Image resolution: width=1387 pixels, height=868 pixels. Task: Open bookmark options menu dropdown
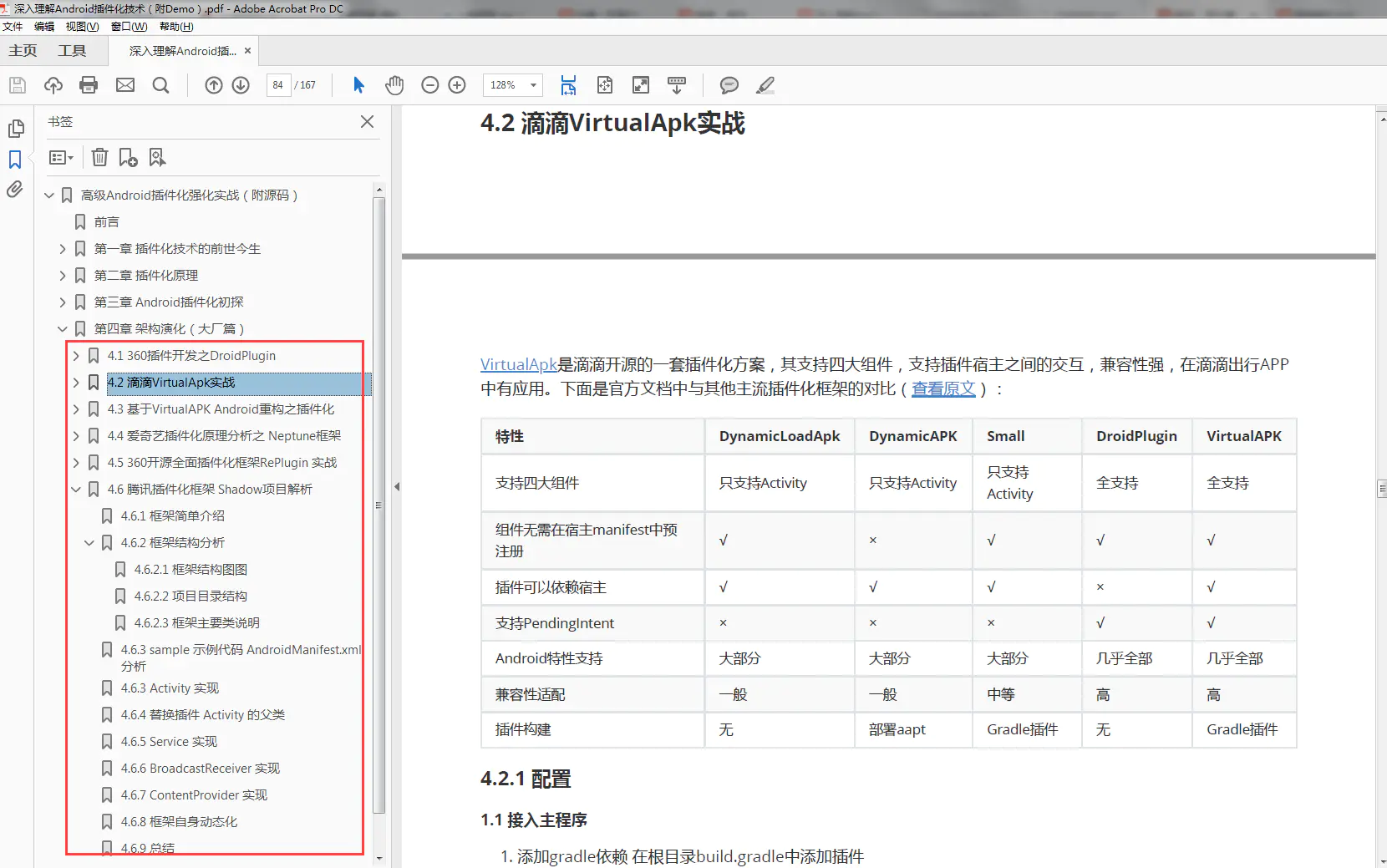point(61,157)
